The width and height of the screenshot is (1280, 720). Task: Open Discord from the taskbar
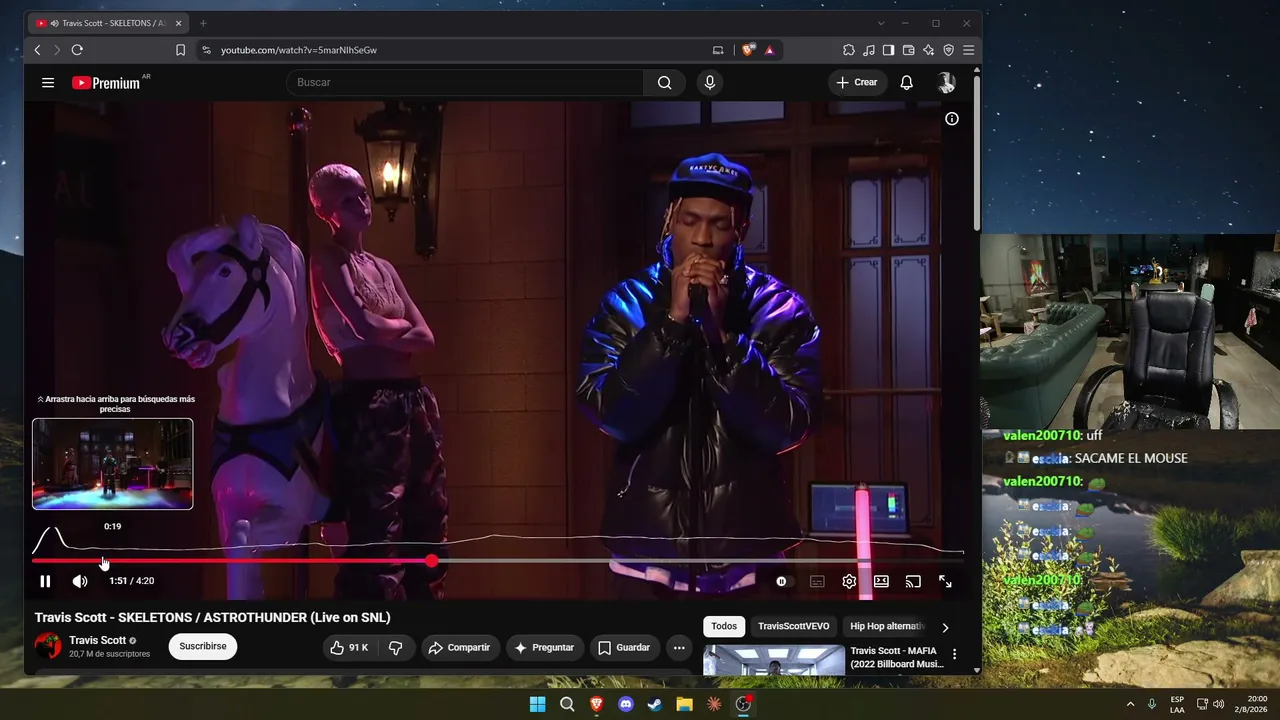tap(626, 704)
